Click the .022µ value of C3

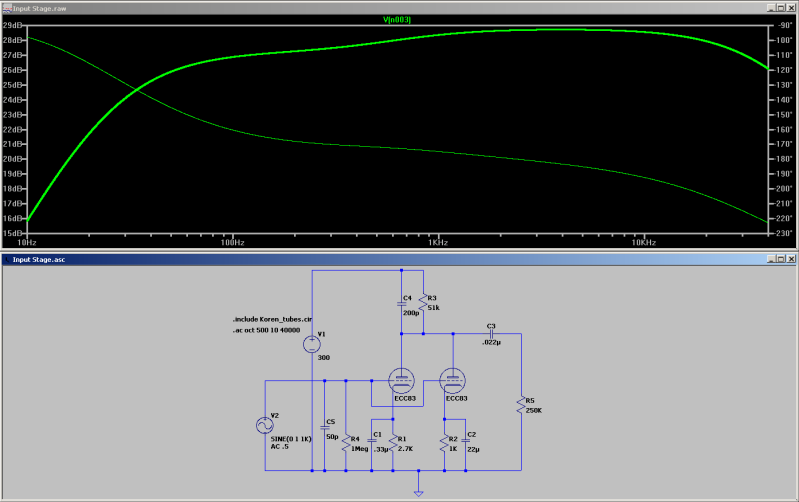pos(491,342)
